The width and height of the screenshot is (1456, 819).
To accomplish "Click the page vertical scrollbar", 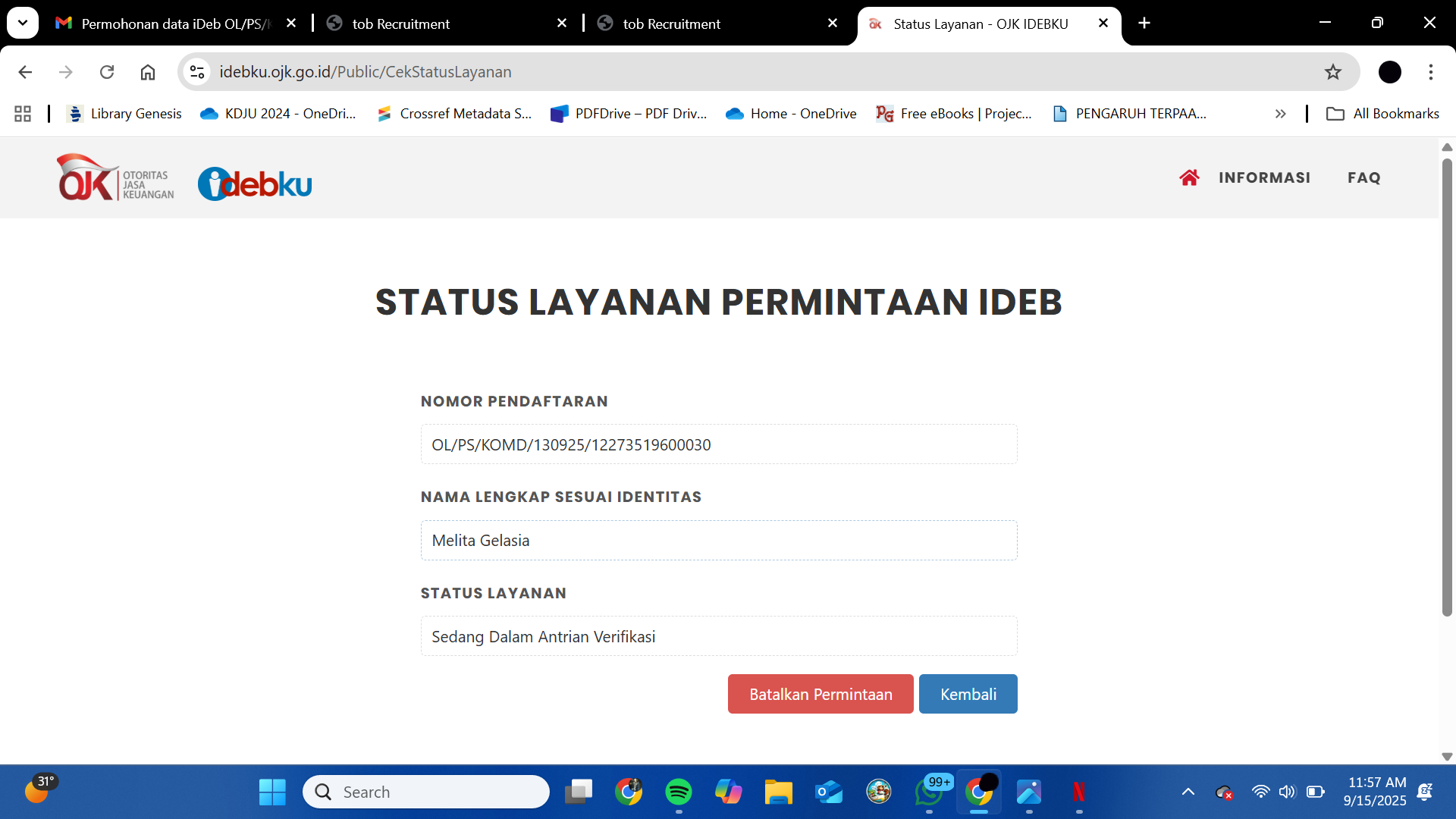I will (x=1447, y=387).
